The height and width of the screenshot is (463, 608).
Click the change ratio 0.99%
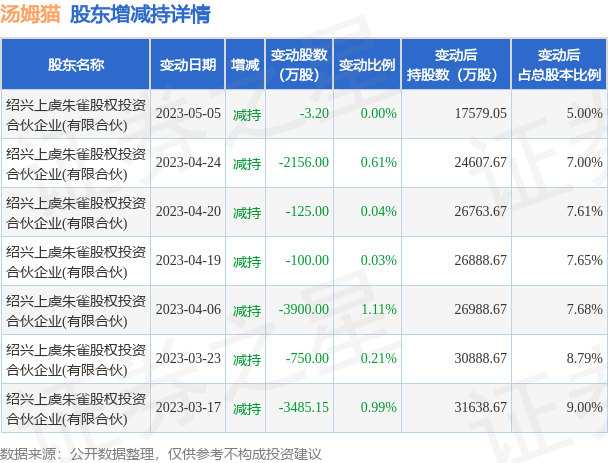click(x=378, y=408)
